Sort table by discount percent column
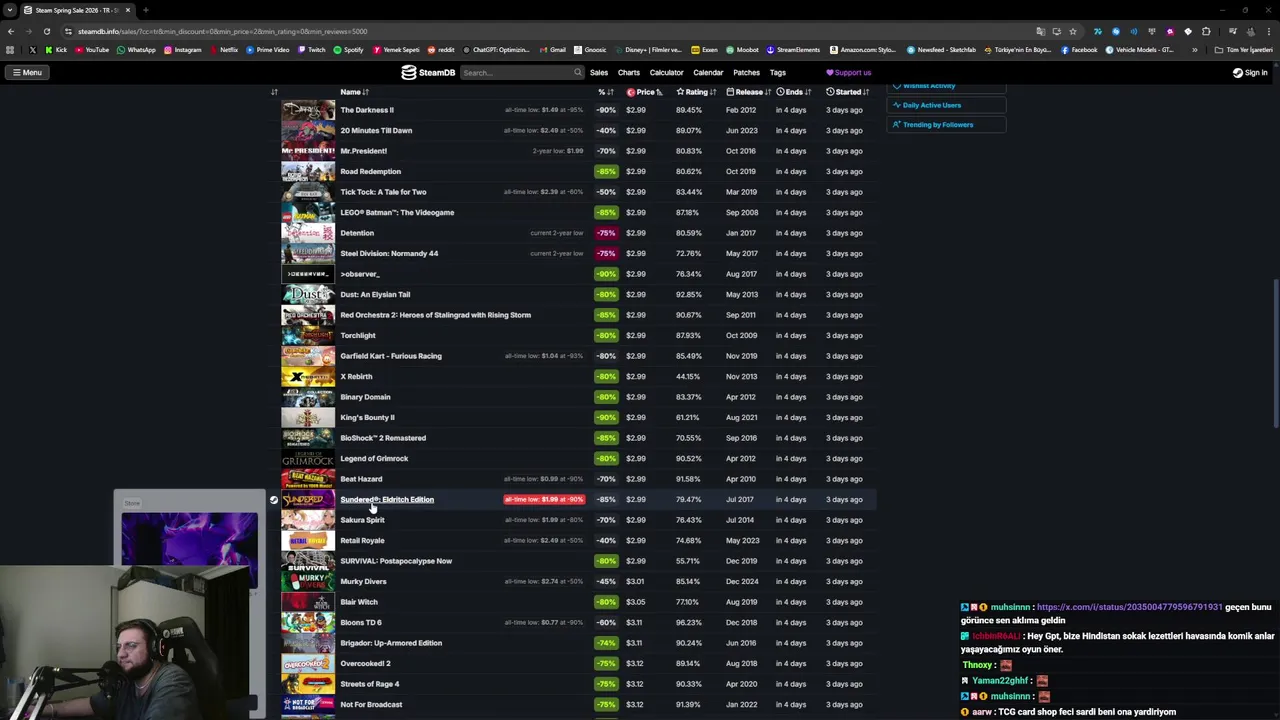The image size is (1280, 720). pos(605,92)
